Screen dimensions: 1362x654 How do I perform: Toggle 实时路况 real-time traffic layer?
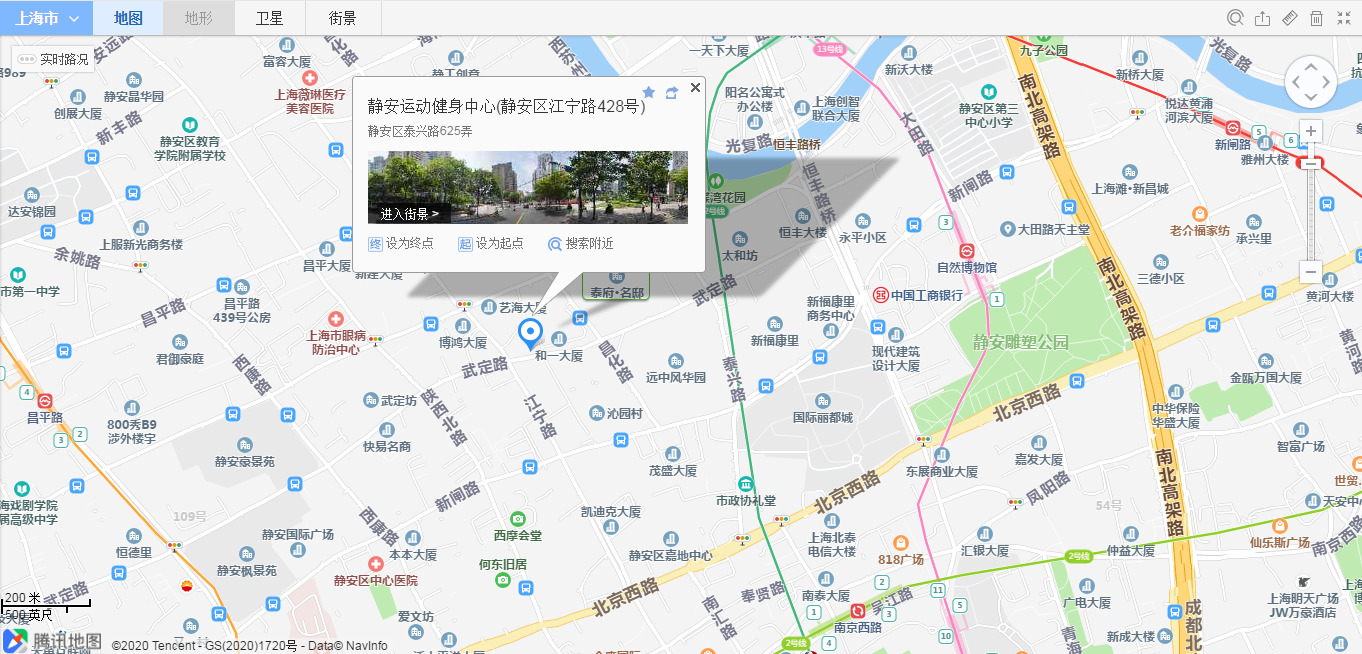(54, 59)
